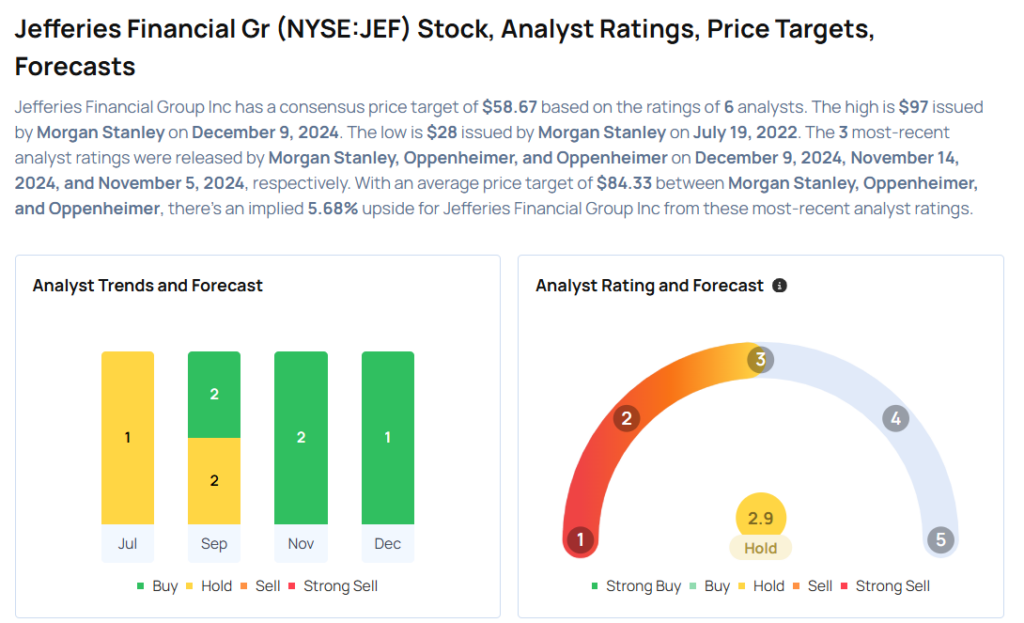Click gauge marker number 1
The image size is (1024, 623).
pyautogui.click(x=579, y=541)
